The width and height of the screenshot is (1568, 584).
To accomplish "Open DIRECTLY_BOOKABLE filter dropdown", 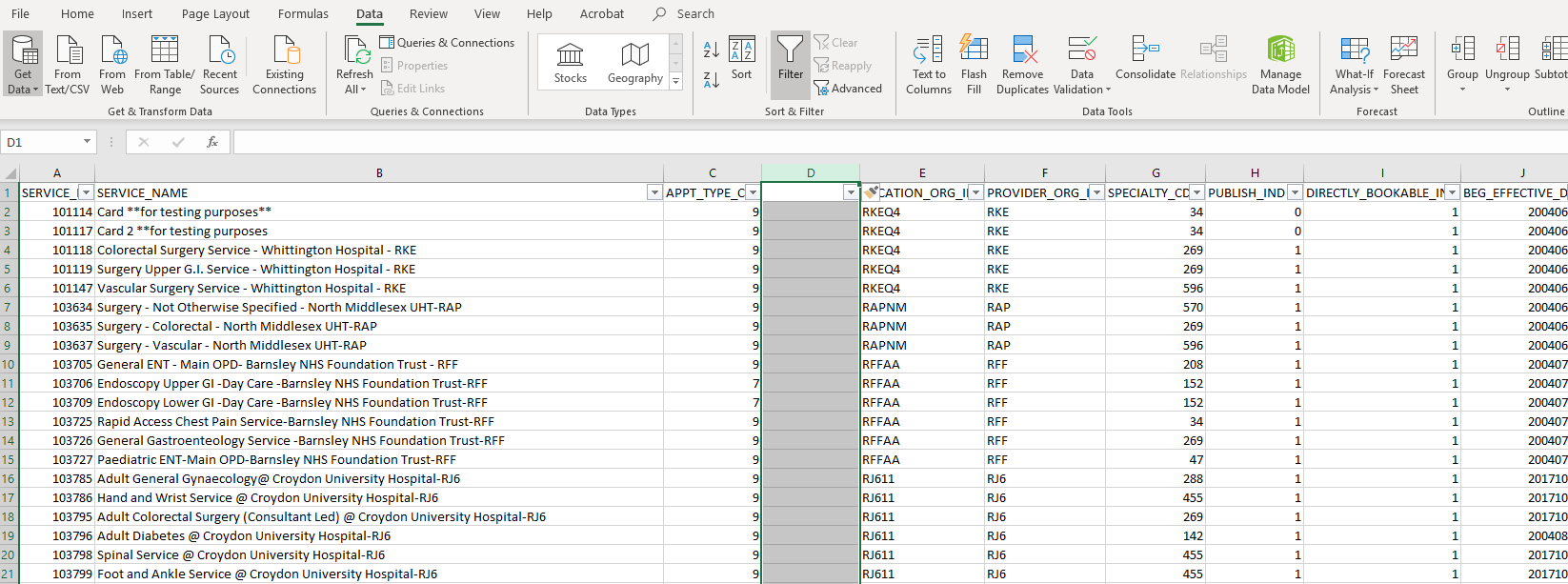I will click(x=1452, y=192).
